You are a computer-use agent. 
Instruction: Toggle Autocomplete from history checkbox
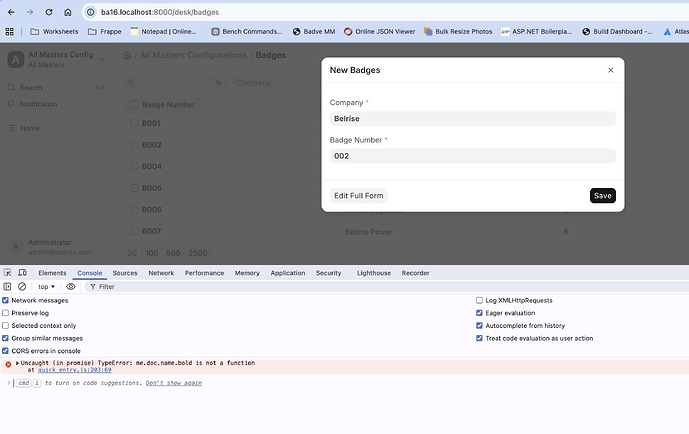coord(479,326)
